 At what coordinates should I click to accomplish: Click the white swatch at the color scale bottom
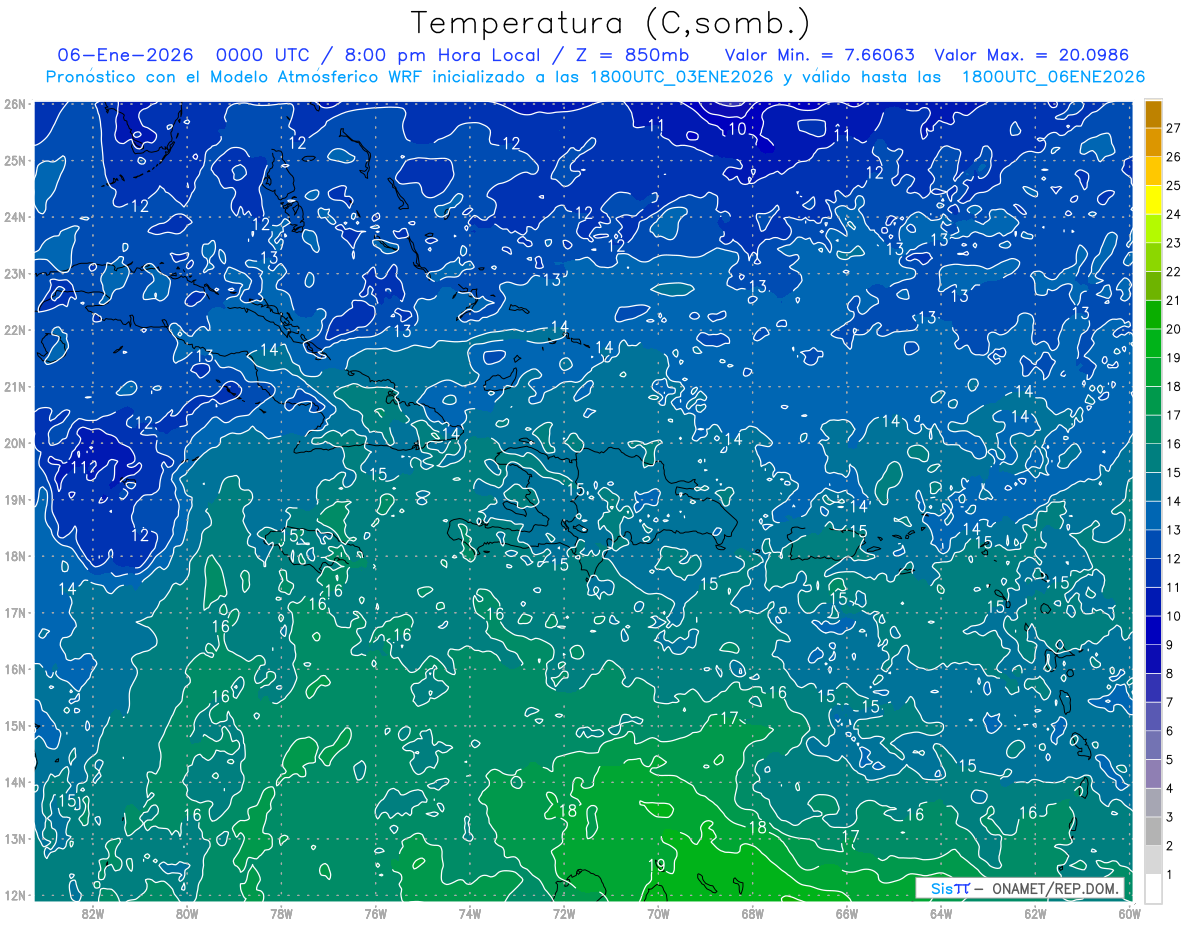click(1153, 888)
